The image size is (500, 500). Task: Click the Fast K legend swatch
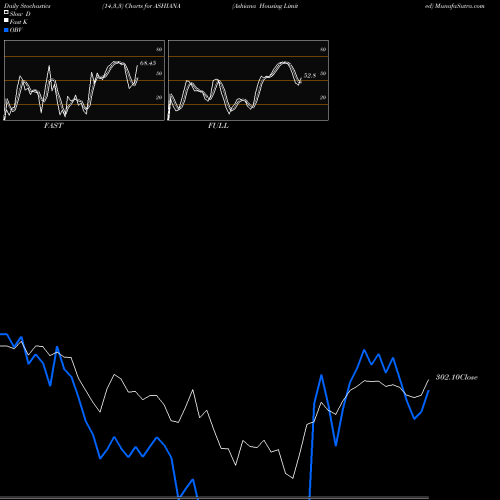pyautogui.click(x=6, y=21)
